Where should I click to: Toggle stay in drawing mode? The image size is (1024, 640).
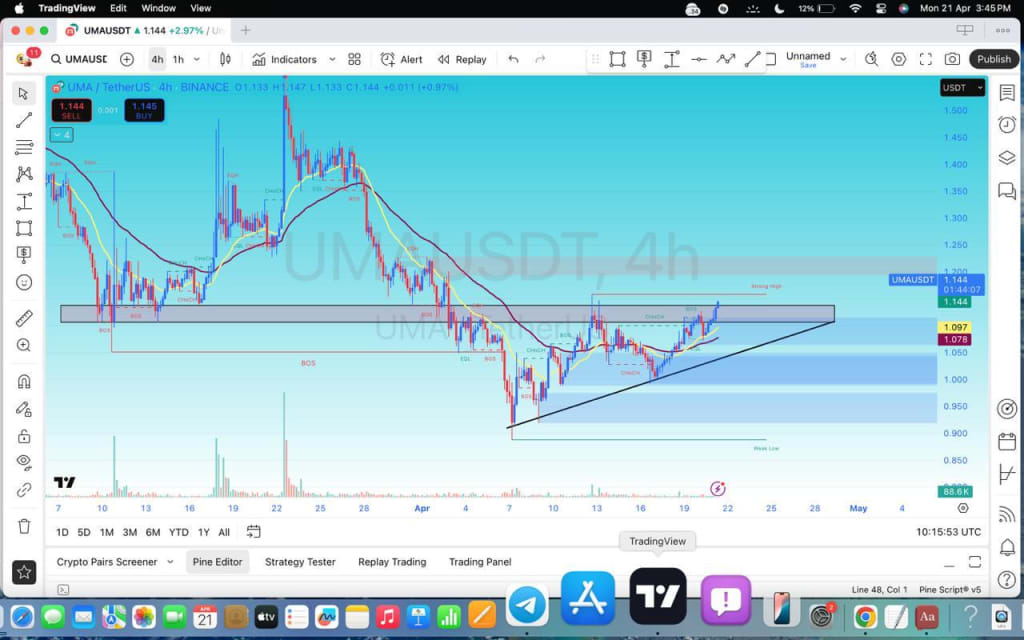click(x=24, y=409)
